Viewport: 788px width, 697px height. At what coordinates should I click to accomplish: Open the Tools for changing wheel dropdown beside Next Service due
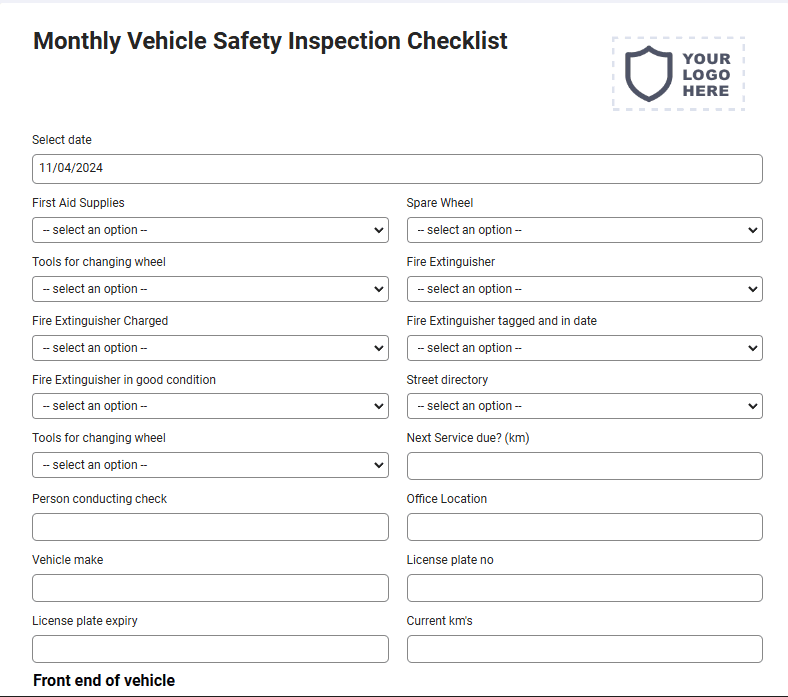(x=210, y=465)
